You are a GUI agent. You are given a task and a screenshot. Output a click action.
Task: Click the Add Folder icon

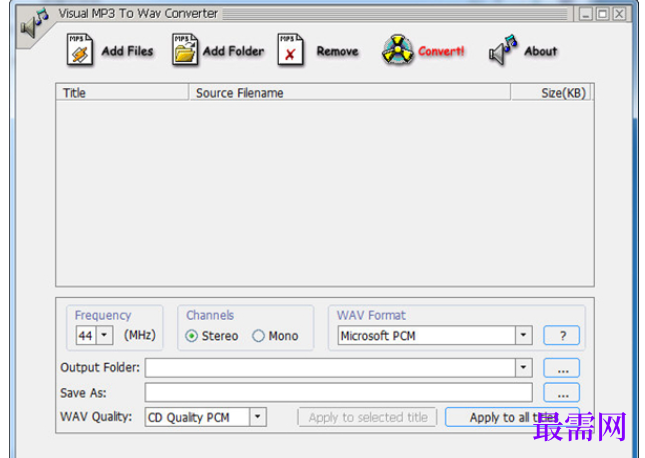[185, 50]
